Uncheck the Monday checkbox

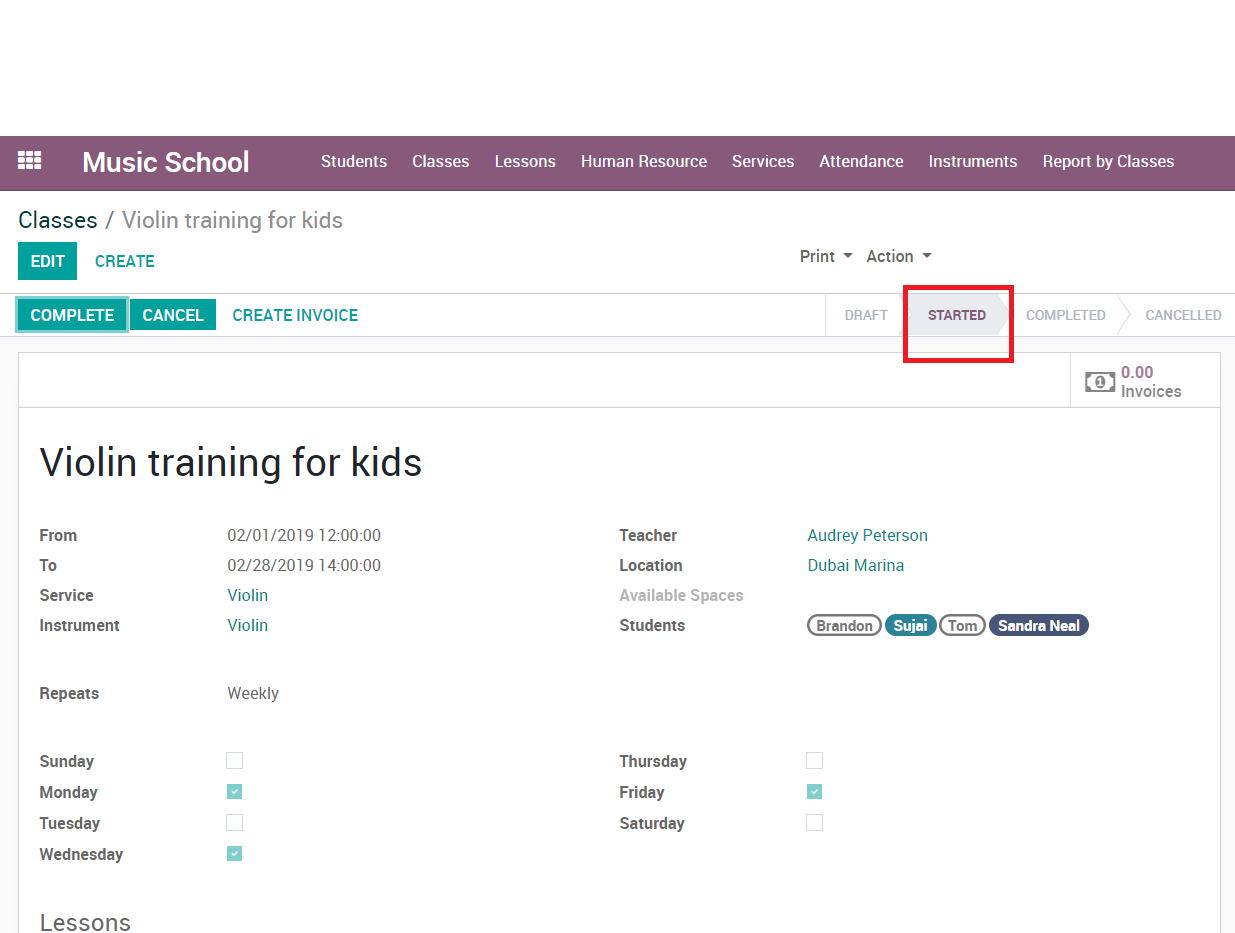234,792
